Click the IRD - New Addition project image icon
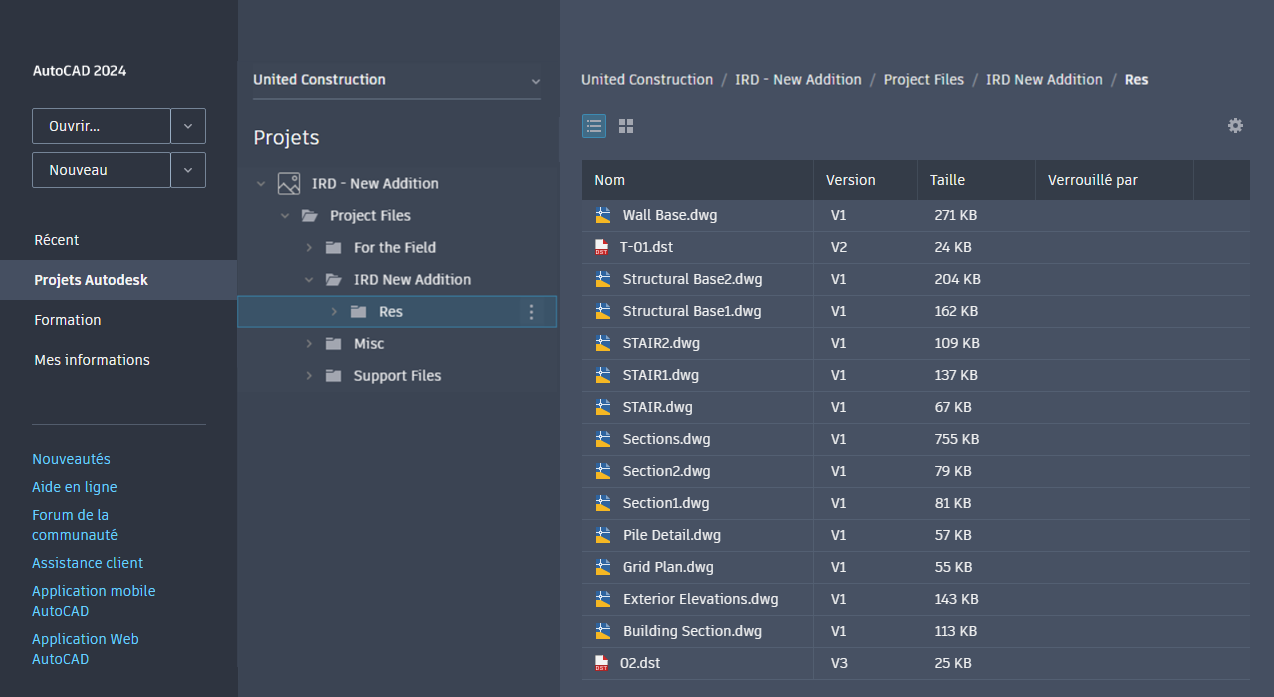The image size is (1274, 697). point(289,183)
